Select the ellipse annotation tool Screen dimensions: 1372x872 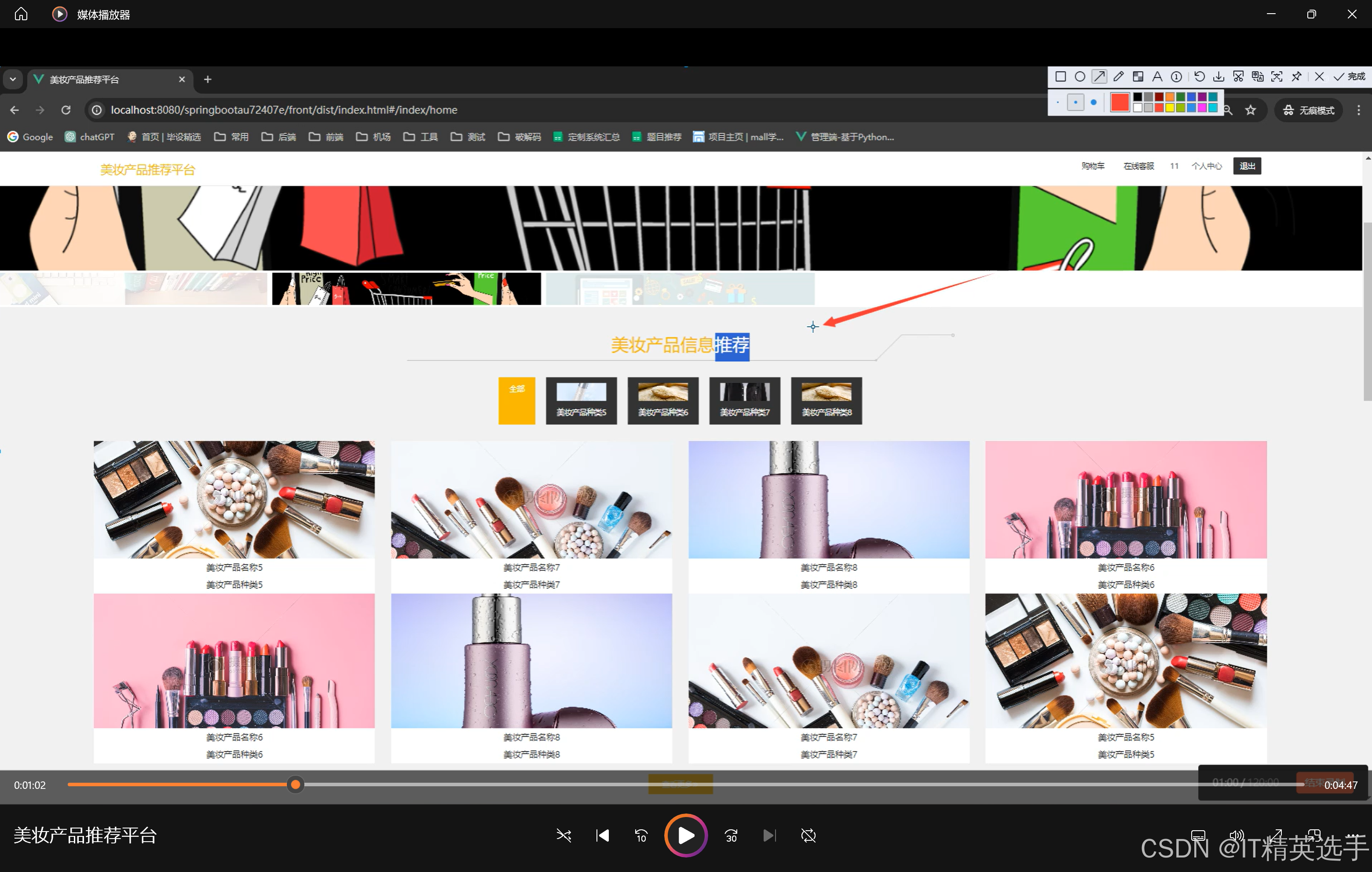[1080, 77]
